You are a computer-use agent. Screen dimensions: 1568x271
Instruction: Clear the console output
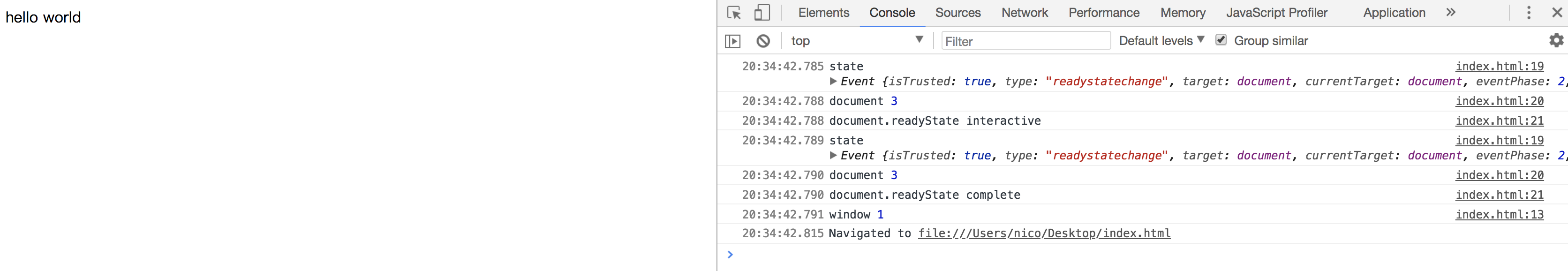(x=763, y=41)
